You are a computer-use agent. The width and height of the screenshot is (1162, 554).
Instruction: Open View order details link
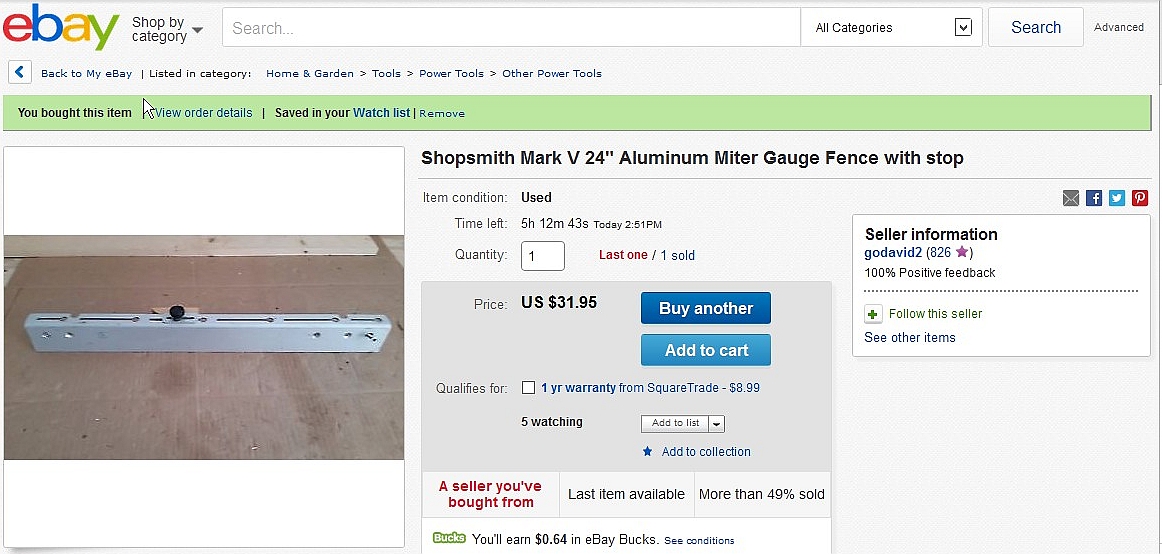click(204, 113)
